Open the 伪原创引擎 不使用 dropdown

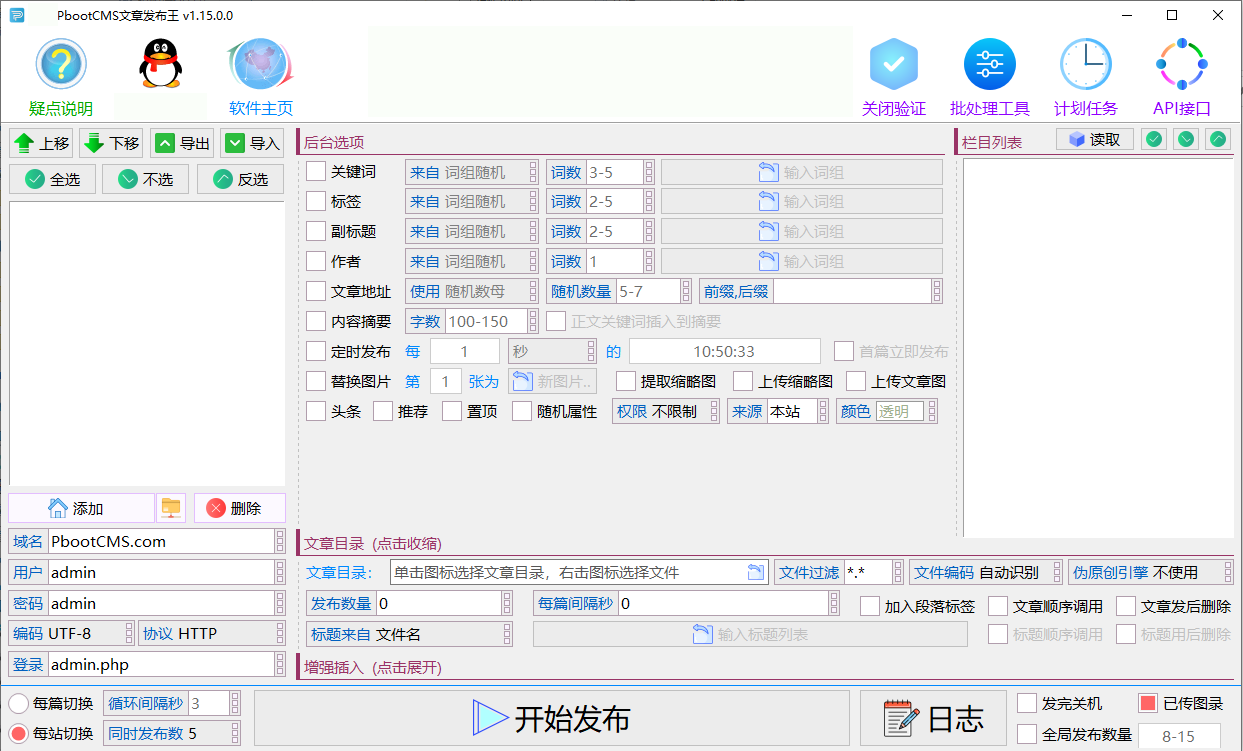pos(1150,572)
